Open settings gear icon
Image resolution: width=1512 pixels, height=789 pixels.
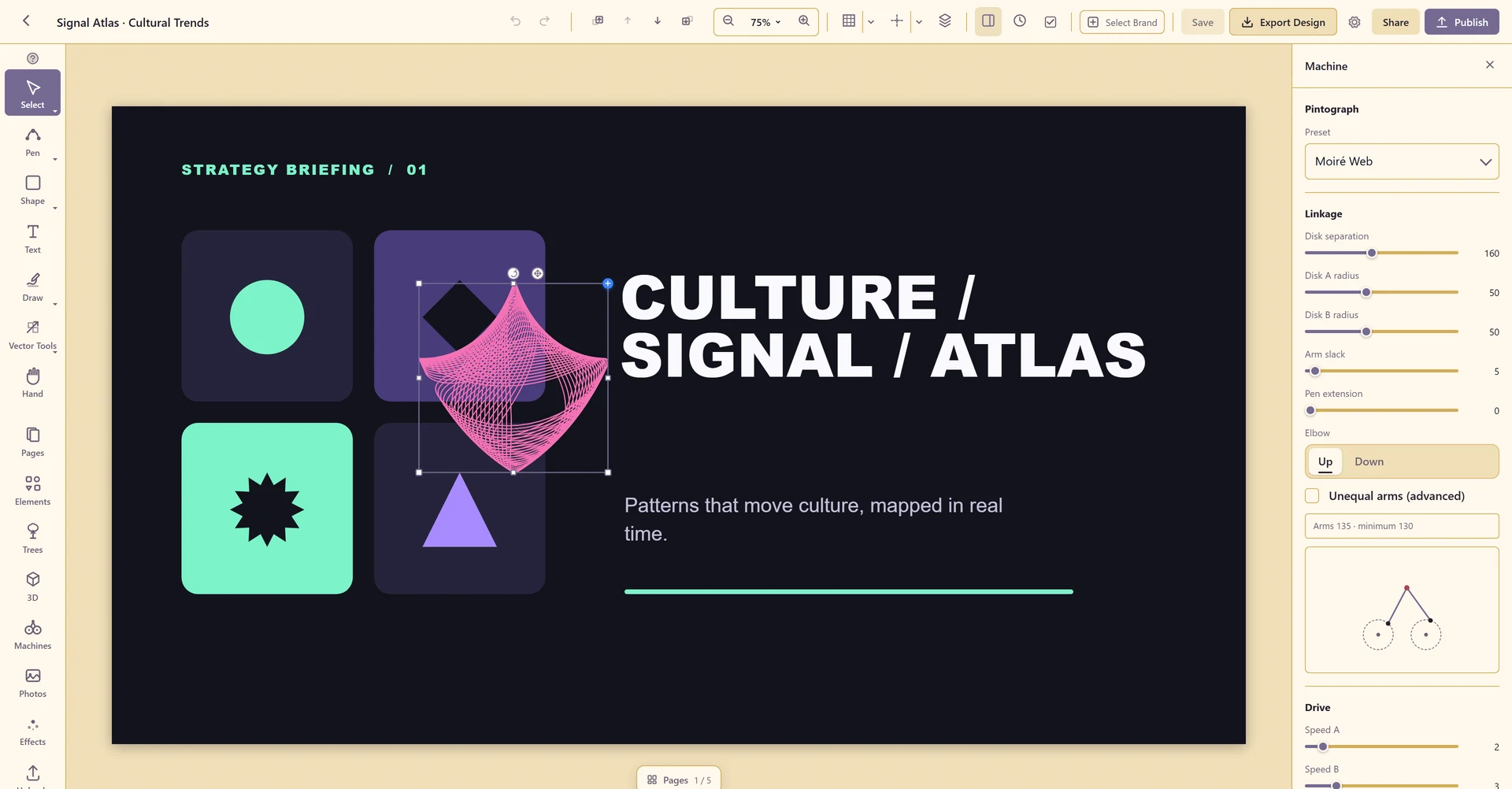(x=1354, y=22)
